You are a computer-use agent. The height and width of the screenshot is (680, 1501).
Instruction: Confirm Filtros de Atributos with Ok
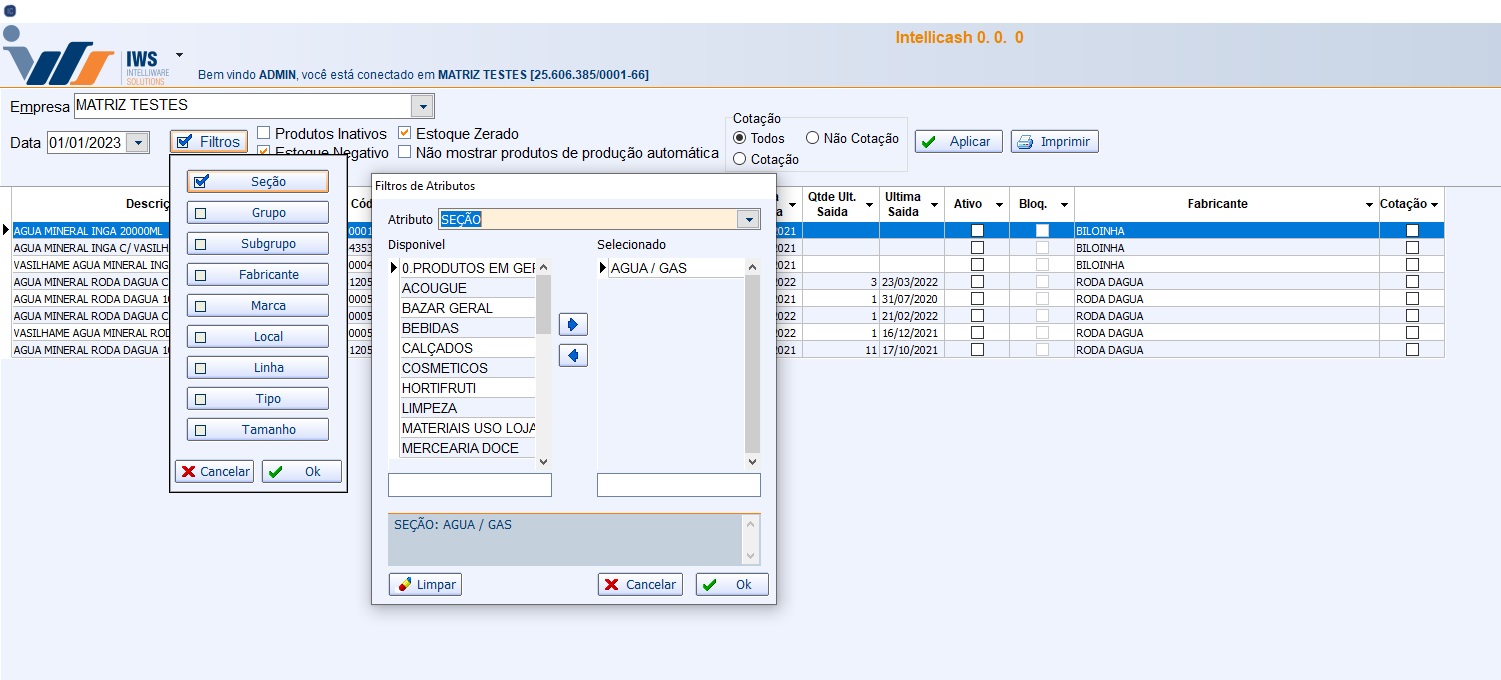click(x=732, y=585)
